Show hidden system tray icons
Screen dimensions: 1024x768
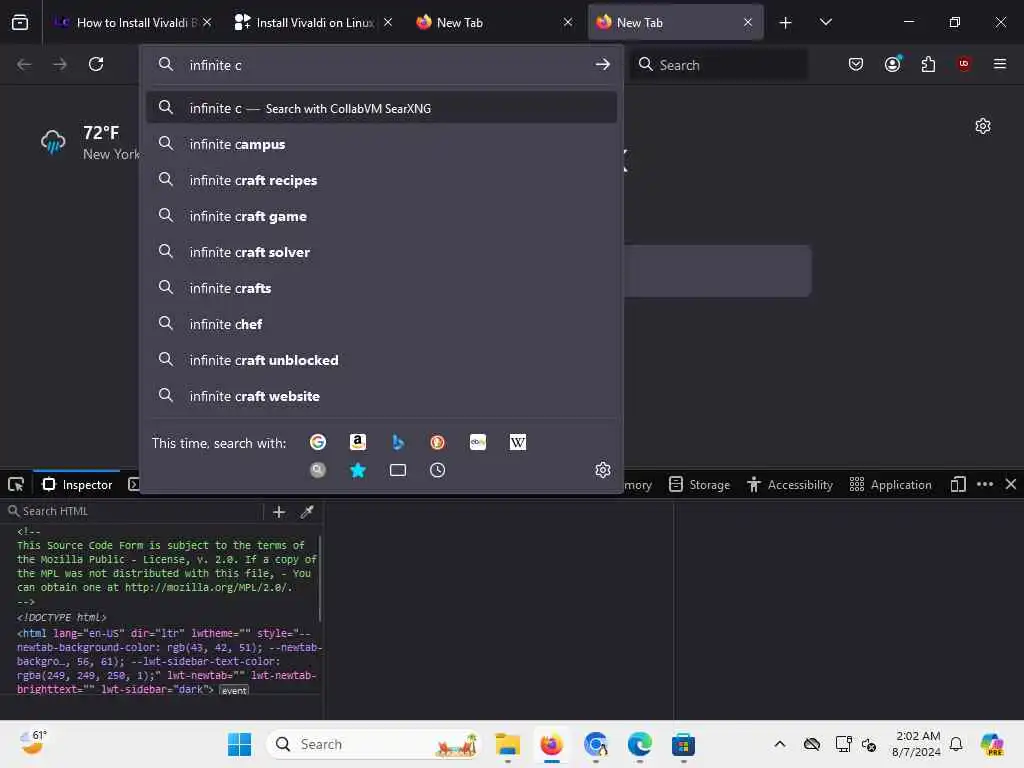(x=780, y=744)
